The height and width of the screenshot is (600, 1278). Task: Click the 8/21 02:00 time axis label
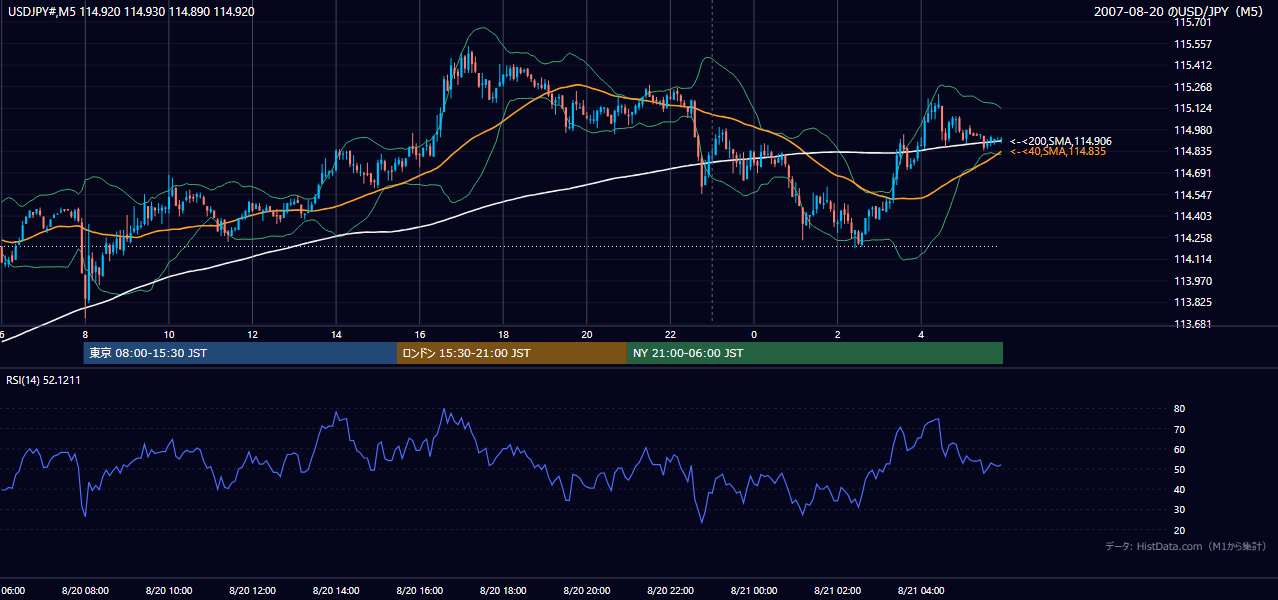tap(837, 591)
